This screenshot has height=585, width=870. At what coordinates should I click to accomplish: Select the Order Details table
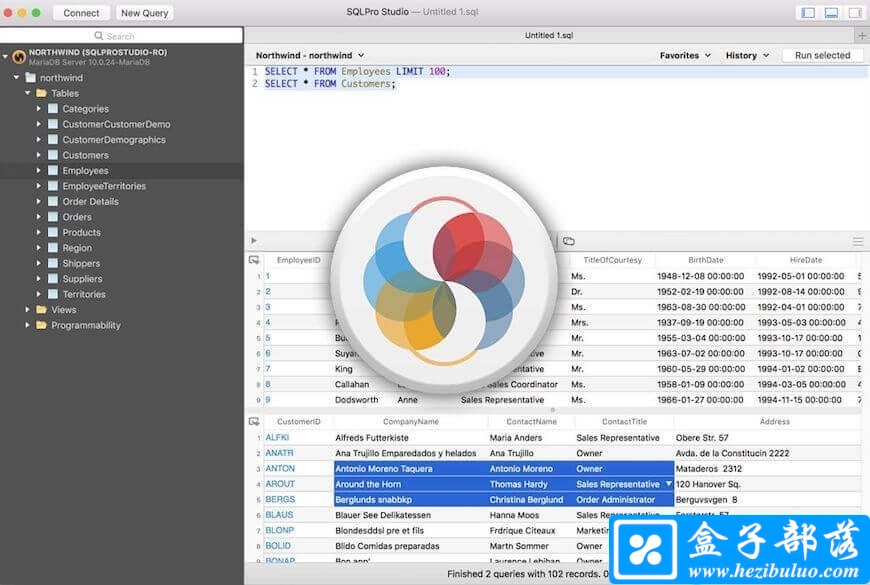[90, 201]
